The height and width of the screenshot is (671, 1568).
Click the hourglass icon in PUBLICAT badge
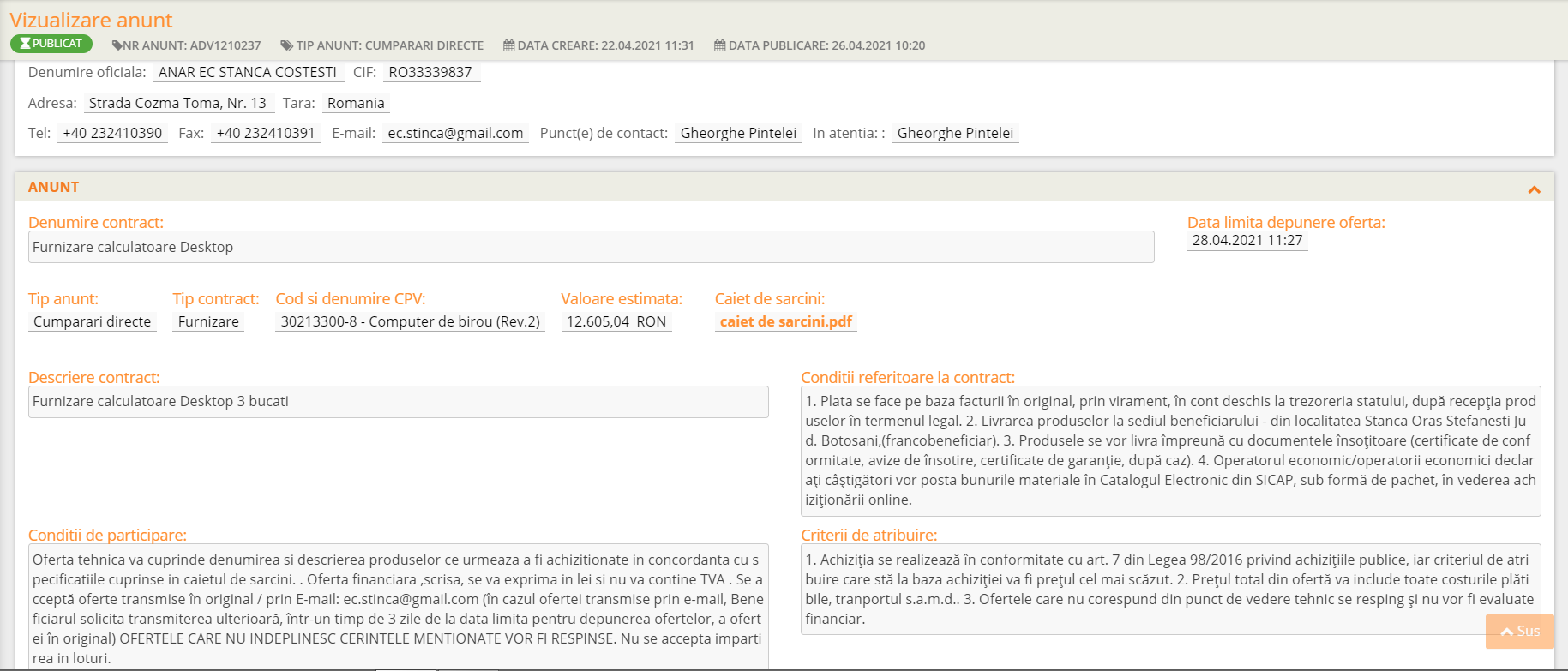25,44
